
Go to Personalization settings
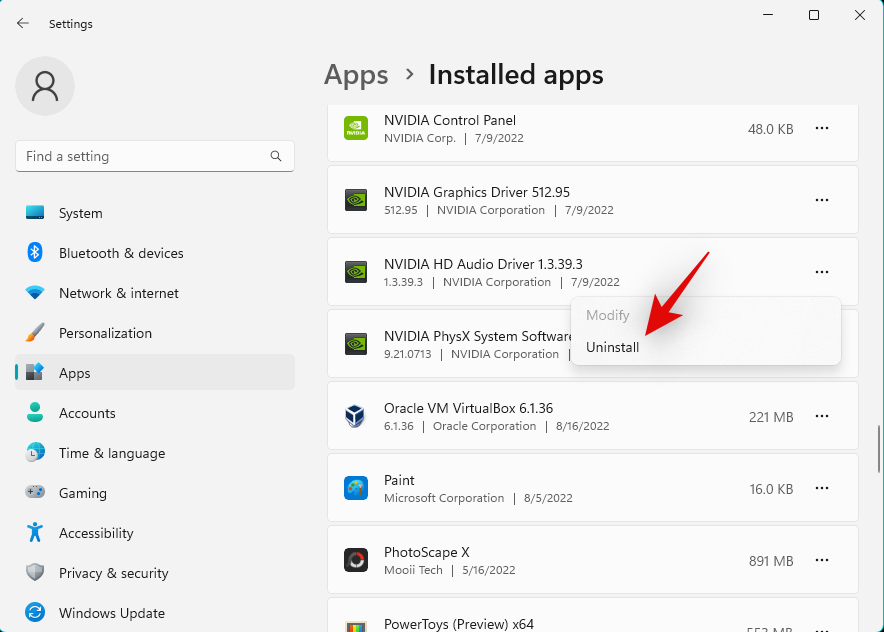point(105,333)
